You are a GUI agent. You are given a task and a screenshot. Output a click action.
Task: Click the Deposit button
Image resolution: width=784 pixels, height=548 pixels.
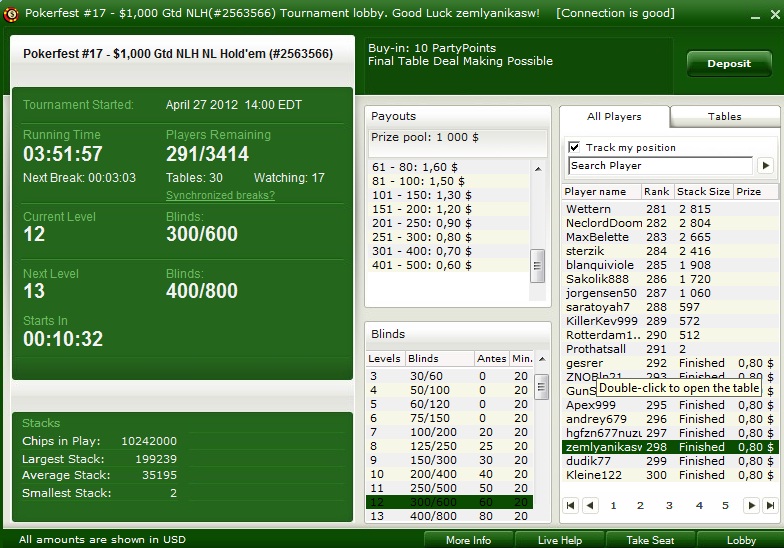coord(729,64)
